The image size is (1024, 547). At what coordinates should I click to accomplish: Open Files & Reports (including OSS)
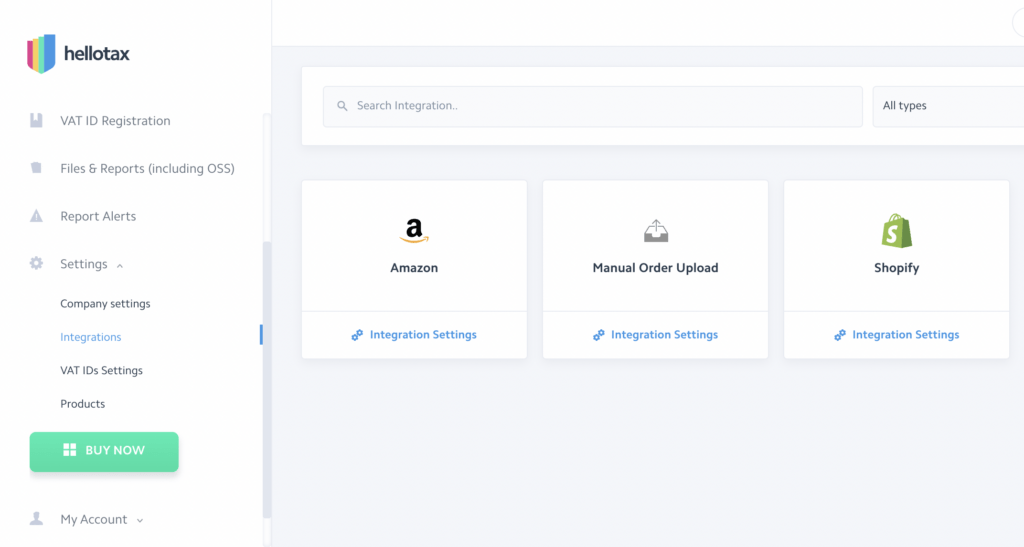tap(148, 168)
